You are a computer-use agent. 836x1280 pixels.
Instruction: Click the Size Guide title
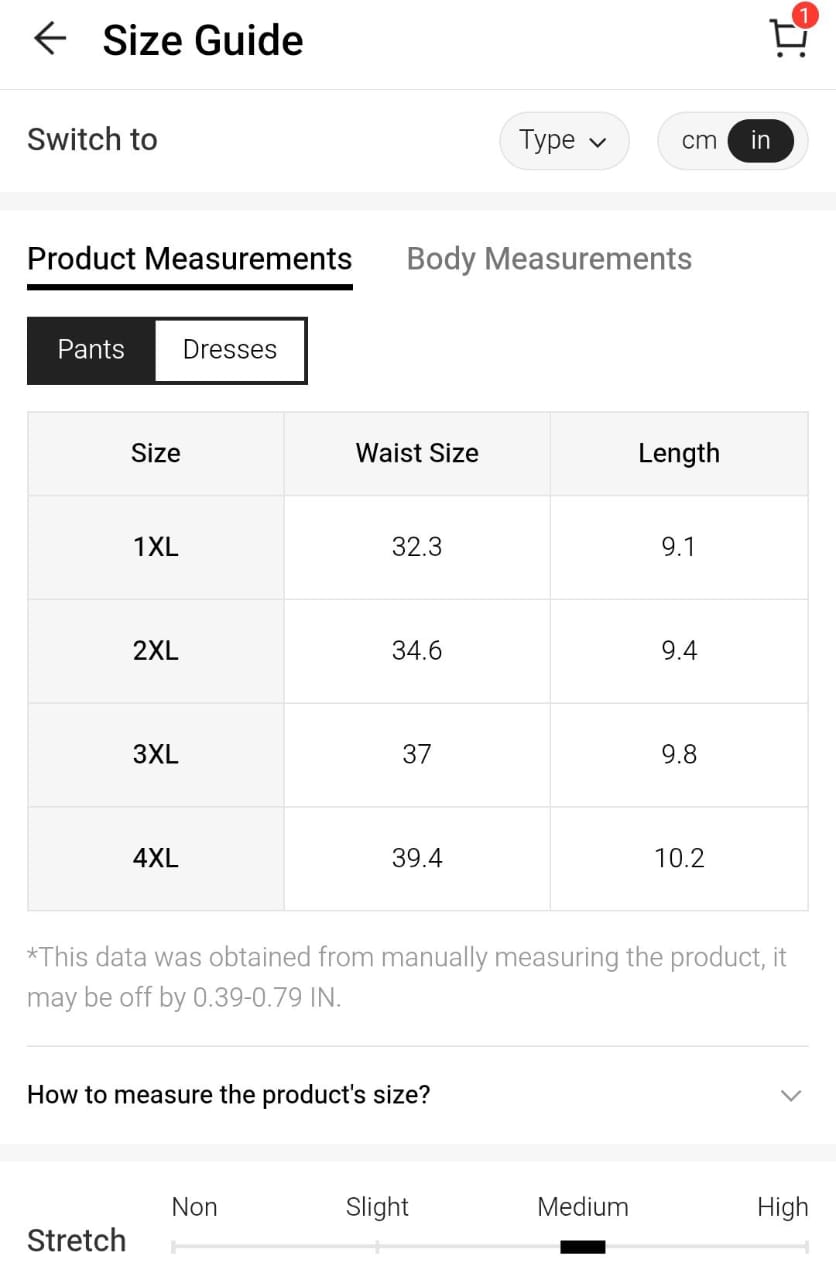point(203,41)
